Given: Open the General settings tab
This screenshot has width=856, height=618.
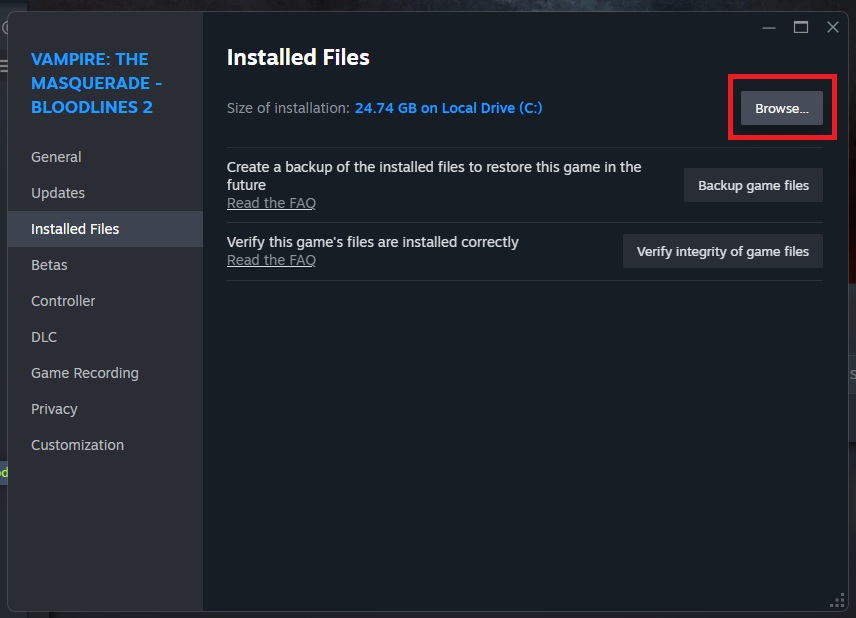Looking at the screenshot, I should (56, 157).
